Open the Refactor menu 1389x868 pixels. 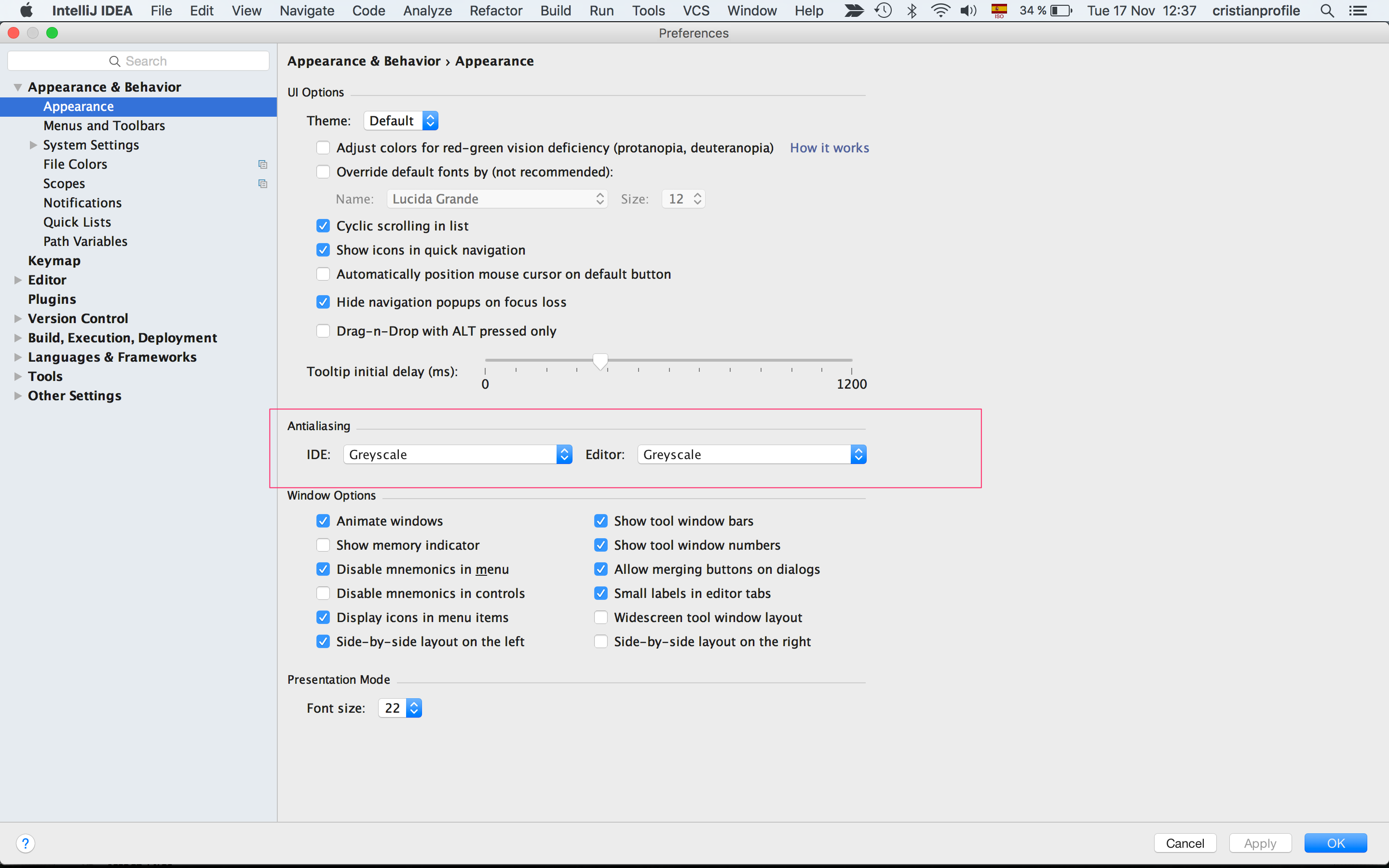(x=495, y=10)
